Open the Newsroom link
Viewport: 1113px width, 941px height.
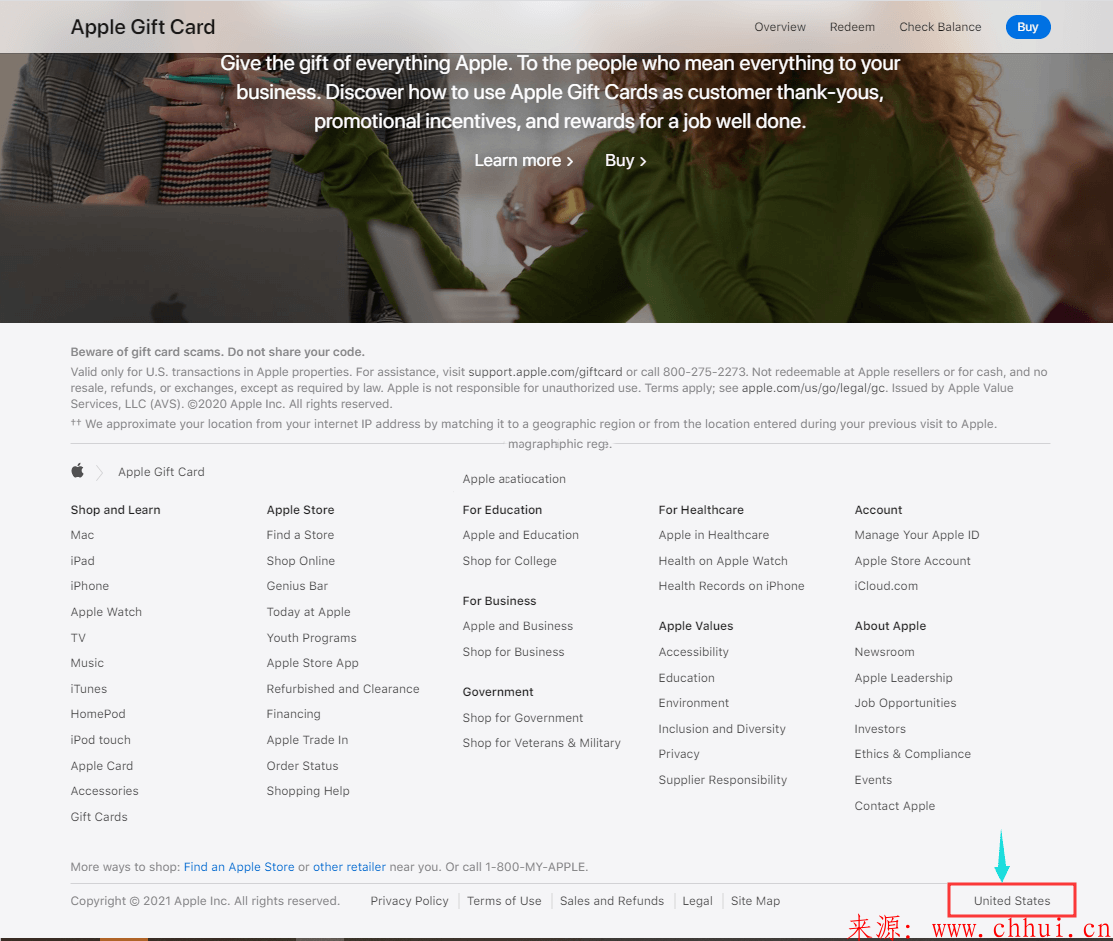[884, 651]
